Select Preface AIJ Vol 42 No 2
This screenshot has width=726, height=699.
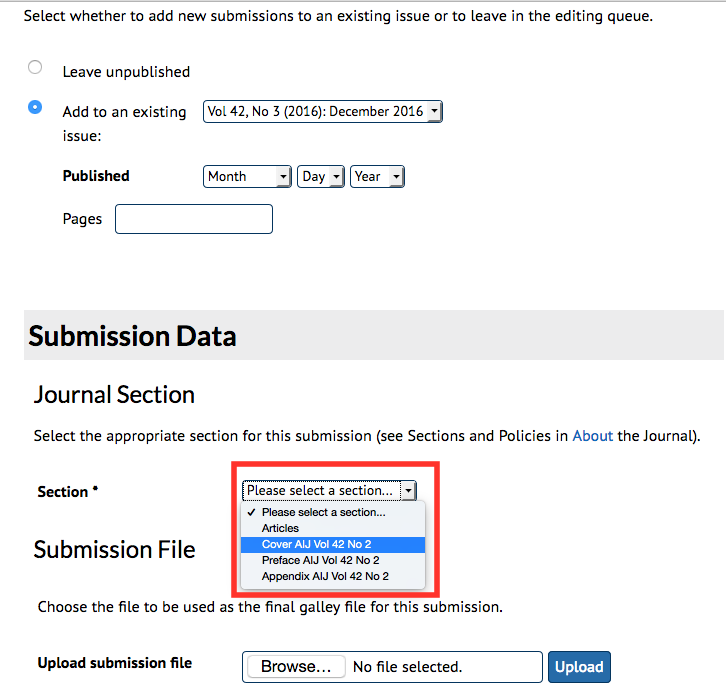point(320,560)
